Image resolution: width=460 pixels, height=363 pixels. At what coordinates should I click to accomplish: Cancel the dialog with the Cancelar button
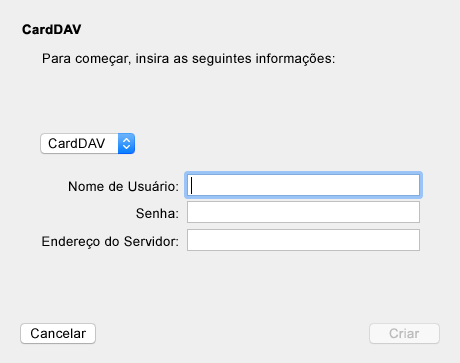coord(58,333)
